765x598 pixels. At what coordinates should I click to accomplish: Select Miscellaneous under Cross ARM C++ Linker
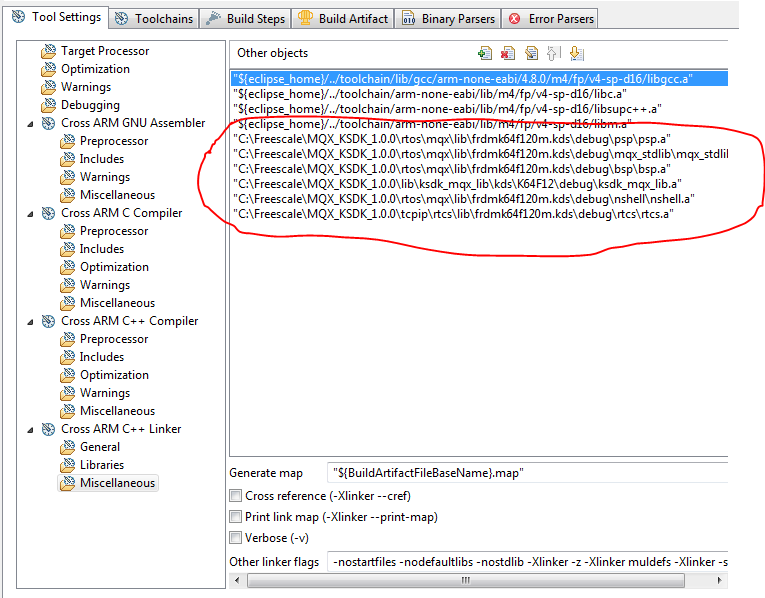click(x=107, y=483)
